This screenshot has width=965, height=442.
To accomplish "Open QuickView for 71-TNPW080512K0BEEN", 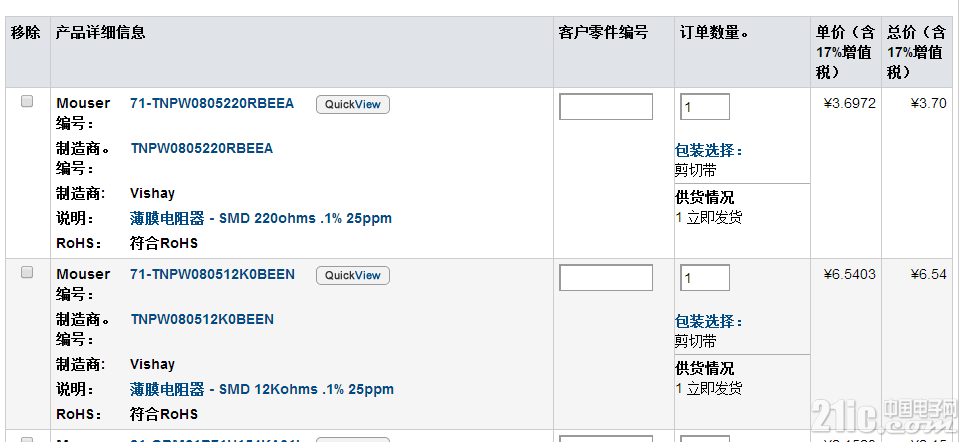I will pyautogui.click(x=353, y=275).
